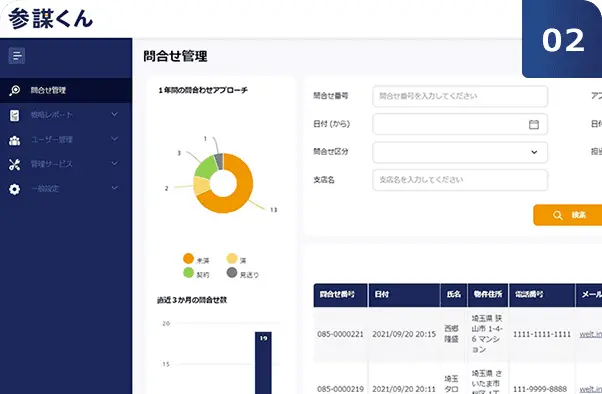The image size is (602, 394).
Task: Open the calendar icon in 日付 (から) field
Action: pyautogui.click(x=534, y=124)
